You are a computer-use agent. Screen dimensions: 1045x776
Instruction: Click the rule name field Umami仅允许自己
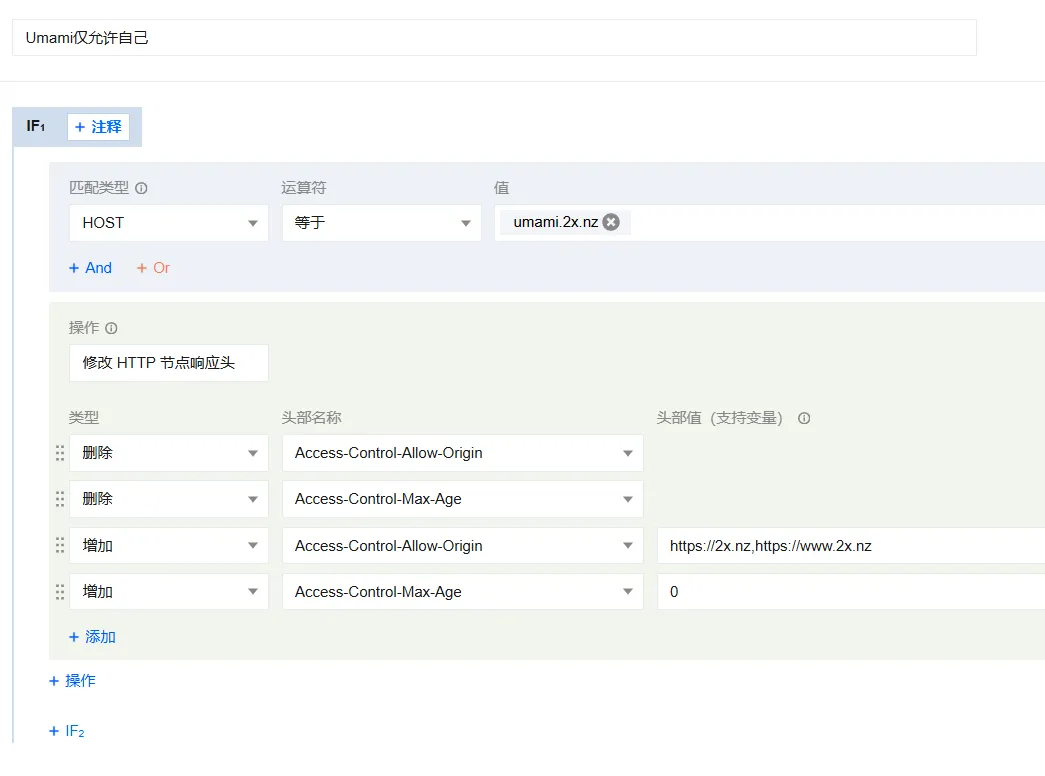click(x=494, y=38)
